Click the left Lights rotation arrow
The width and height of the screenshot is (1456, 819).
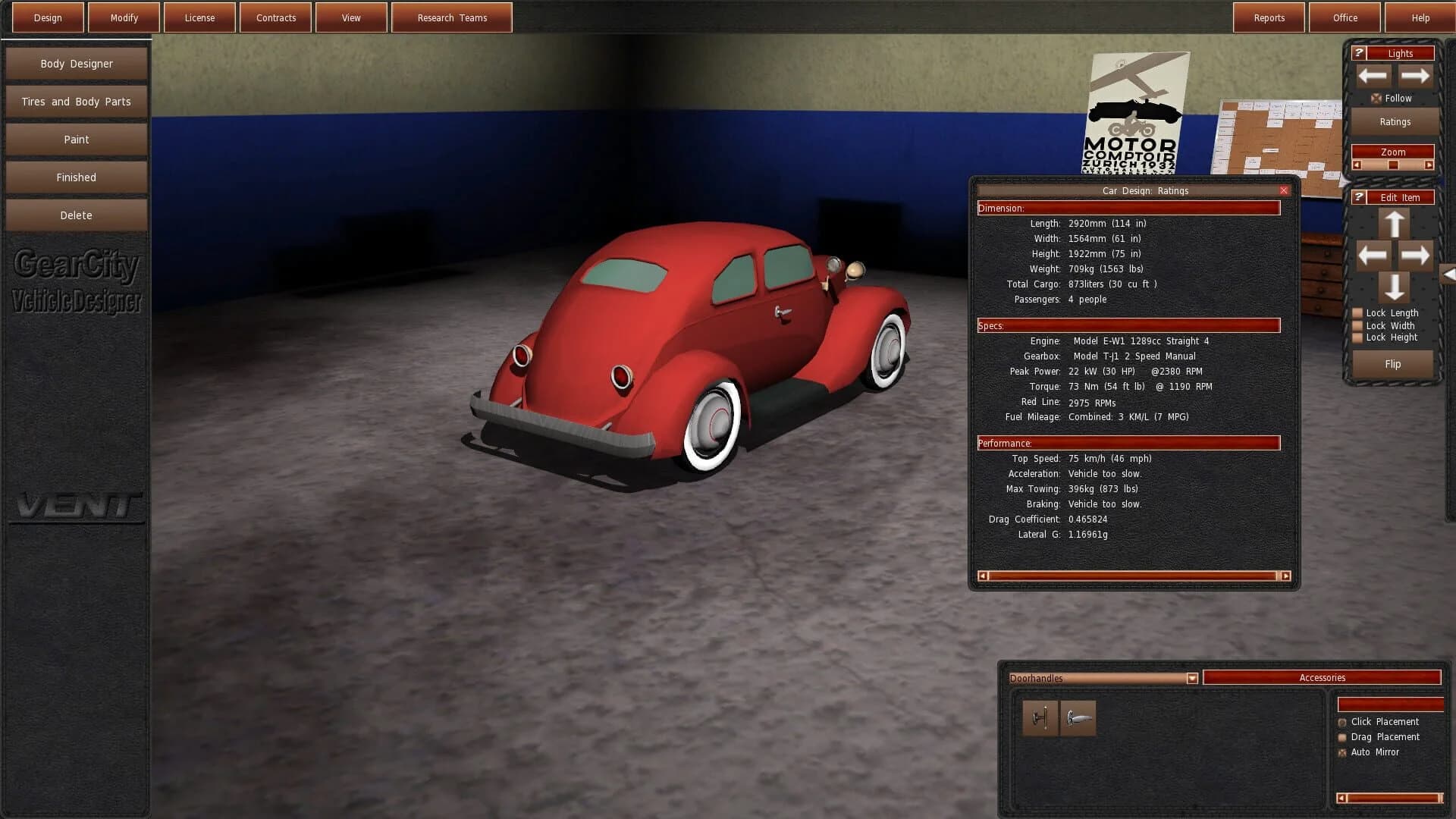(1373, 76)
